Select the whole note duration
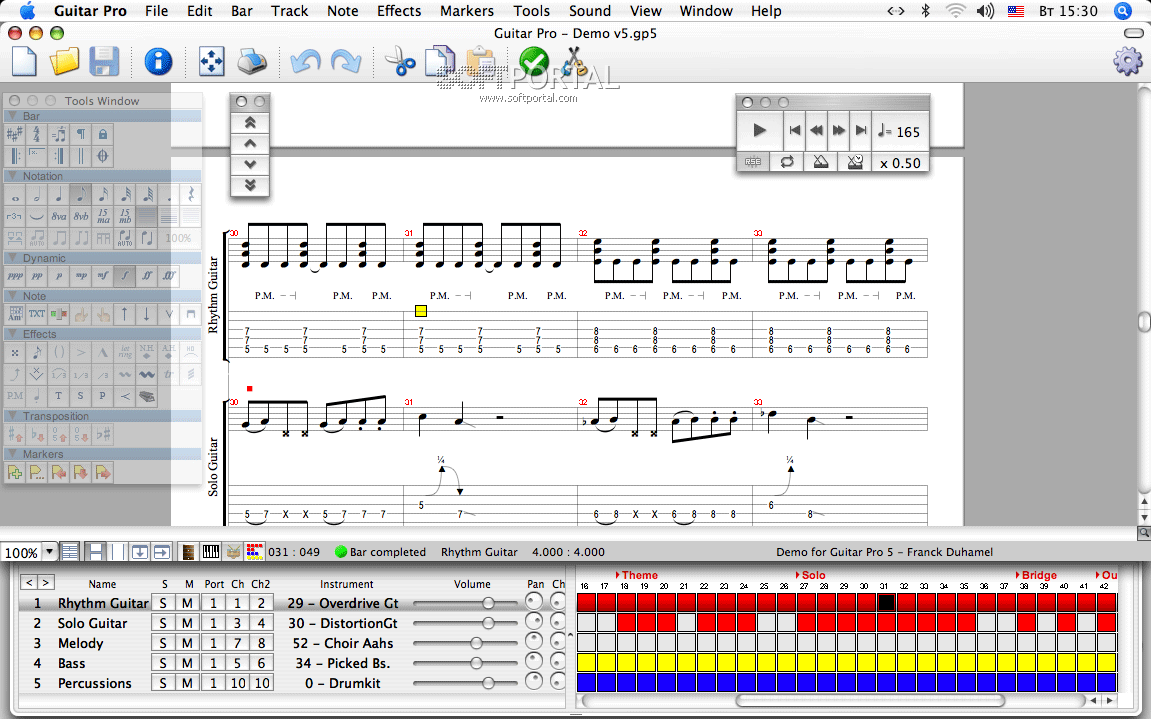 point(15,195)
